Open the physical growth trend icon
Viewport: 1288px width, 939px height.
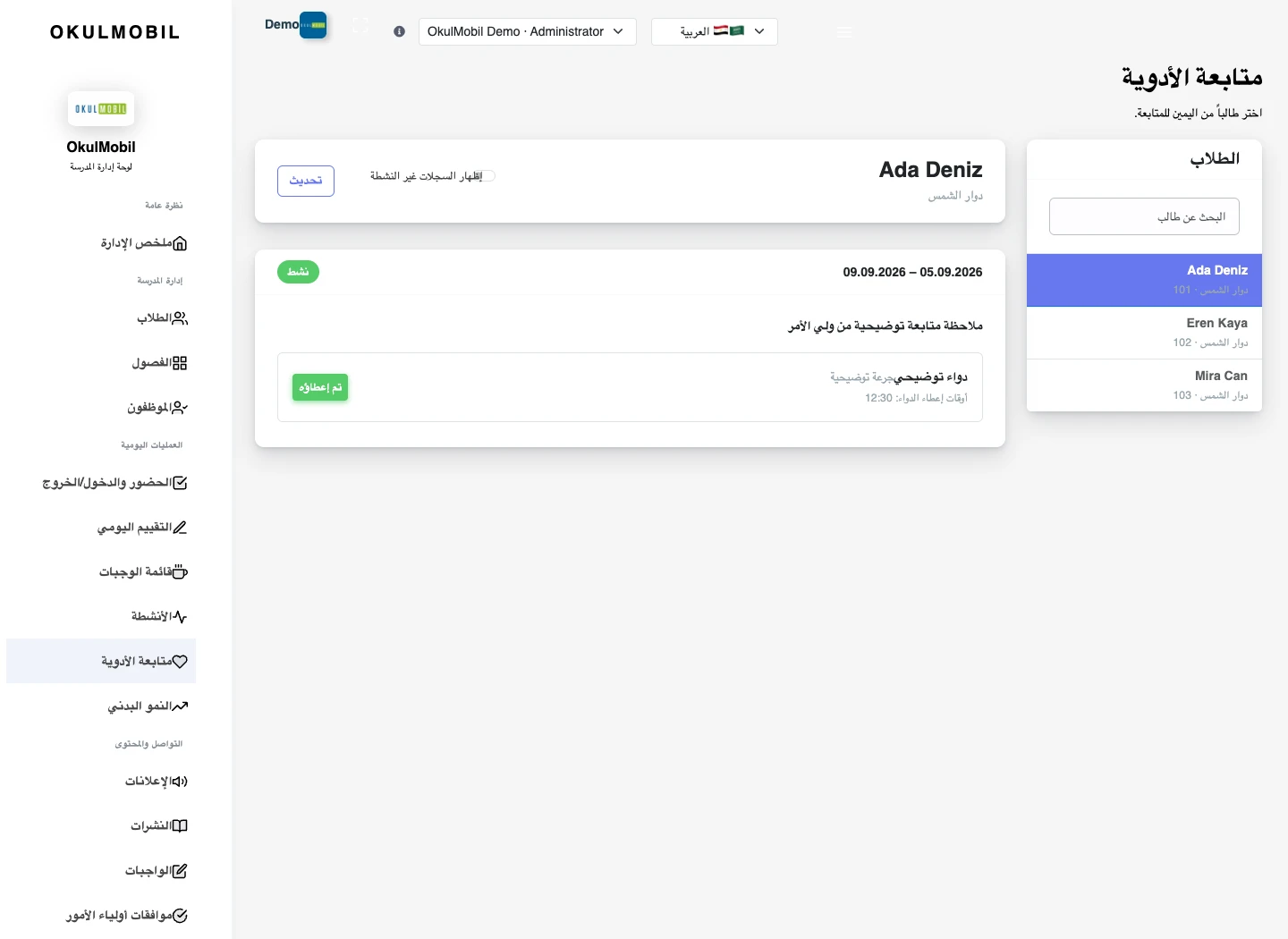coord(180,706)
